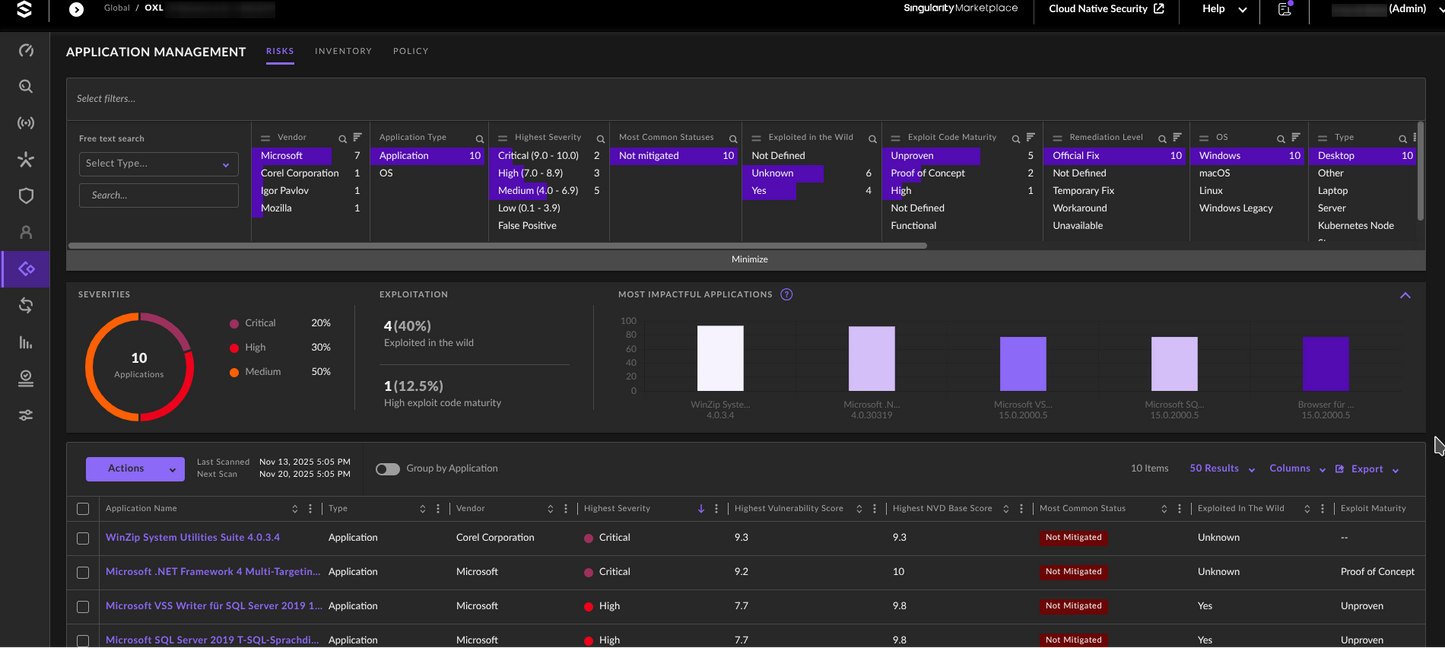1445x648 pixels.
Task: Click the sync arrows icon in the sidebar
Action: [x=25, y=304]
